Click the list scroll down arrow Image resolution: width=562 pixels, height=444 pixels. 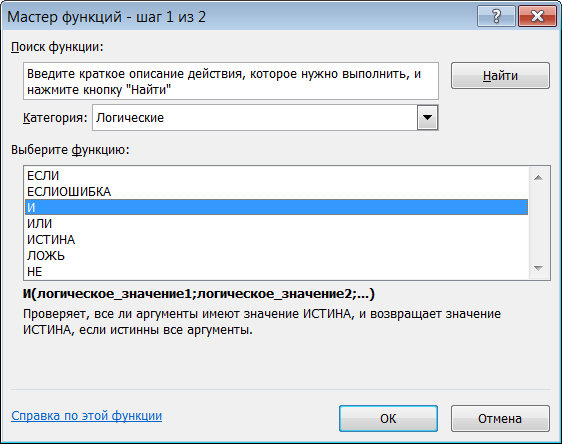(x=538, y=268)
